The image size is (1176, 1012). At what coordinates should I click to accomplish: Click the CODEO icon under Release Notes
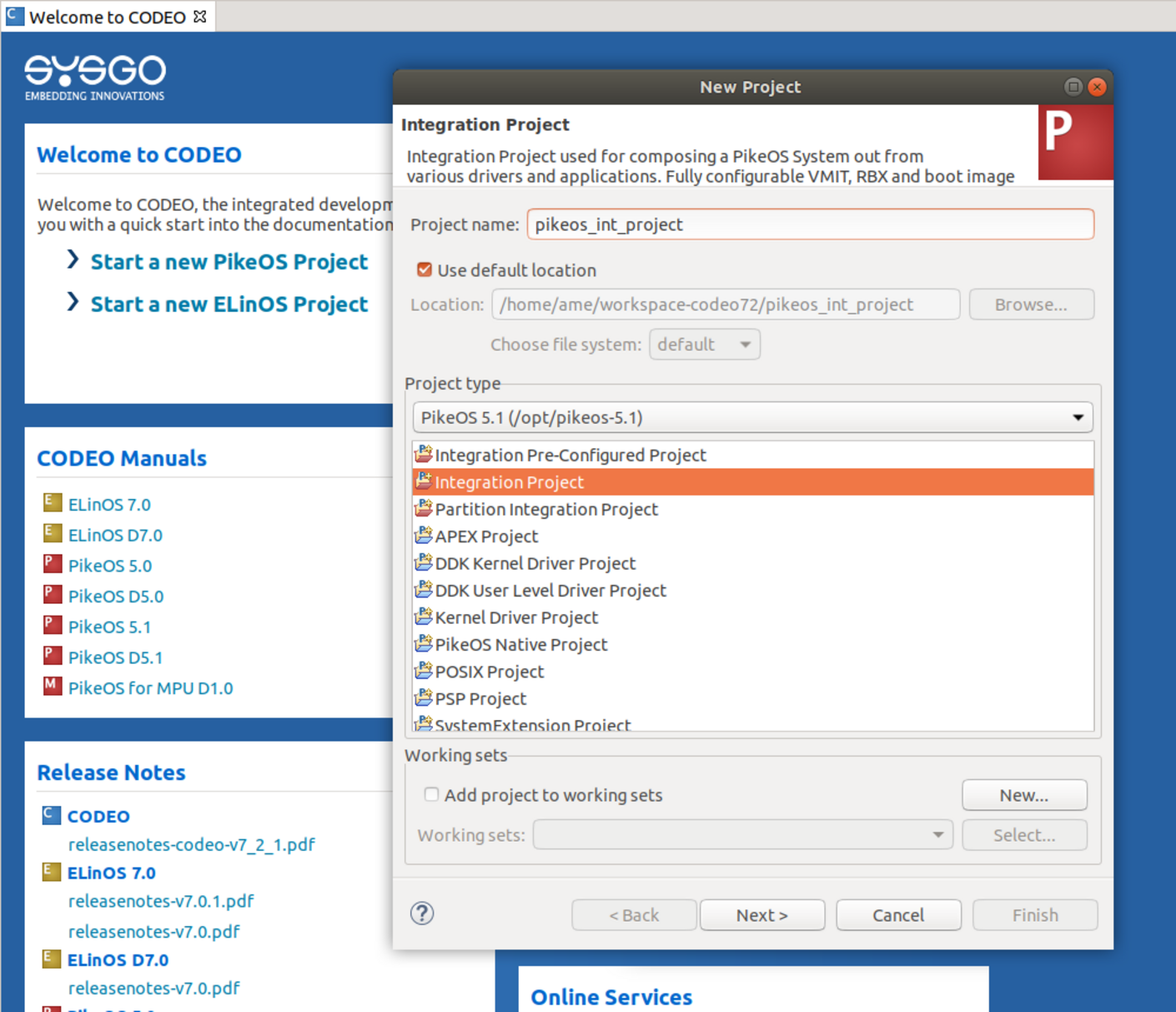51,814
